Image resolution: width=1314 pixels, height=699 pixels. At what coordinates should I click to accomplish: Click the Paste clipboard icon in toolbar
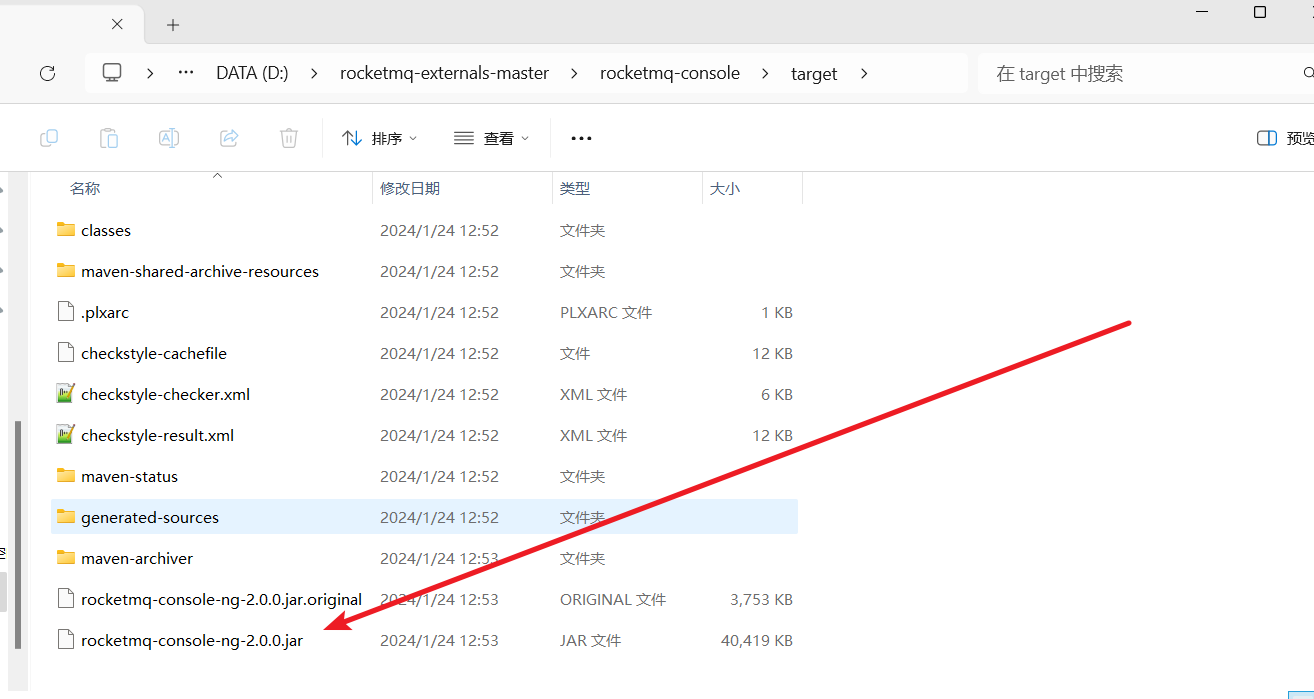click(109, 138)
